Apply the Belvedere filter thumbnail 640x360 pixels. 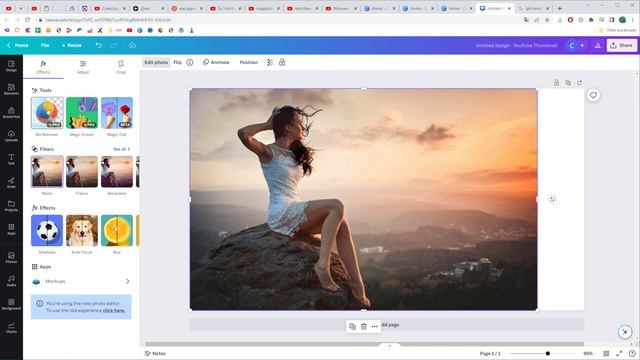(117, 171)
